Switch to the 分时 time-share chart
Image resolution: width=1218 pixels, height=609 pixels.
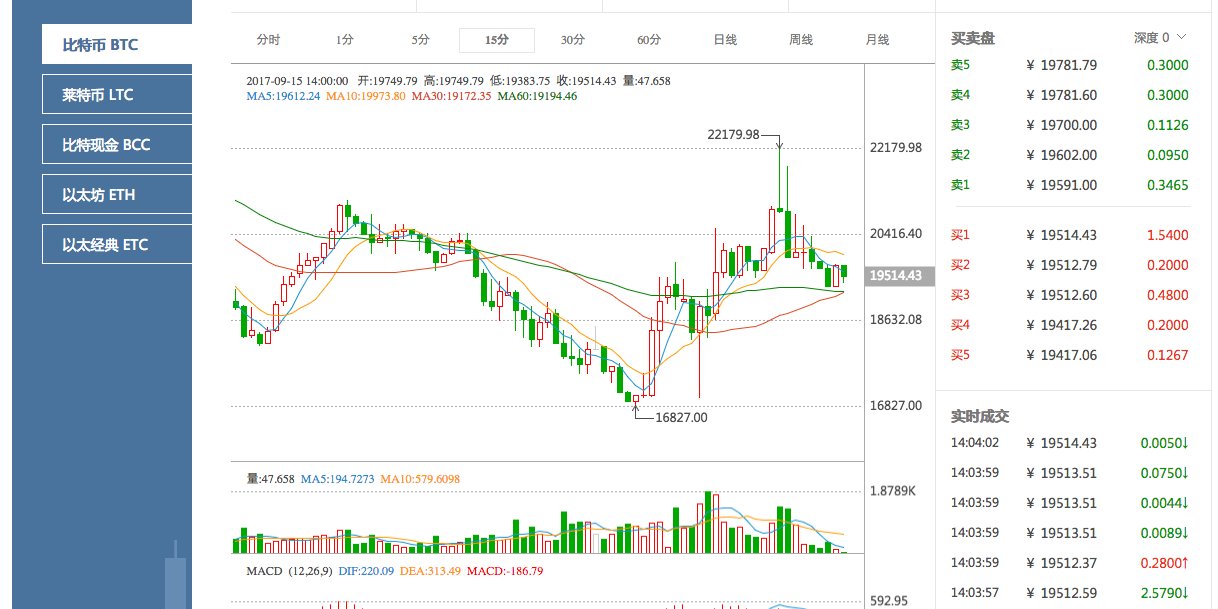pos(268,39)
